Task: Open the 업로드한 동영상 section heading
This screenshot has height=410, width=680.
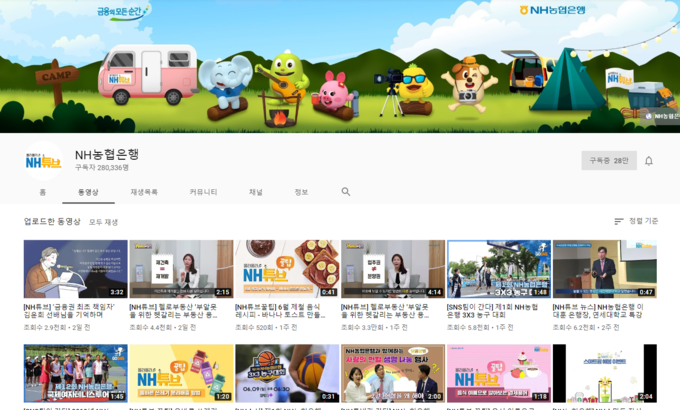Action: click(x=52, y=222)
